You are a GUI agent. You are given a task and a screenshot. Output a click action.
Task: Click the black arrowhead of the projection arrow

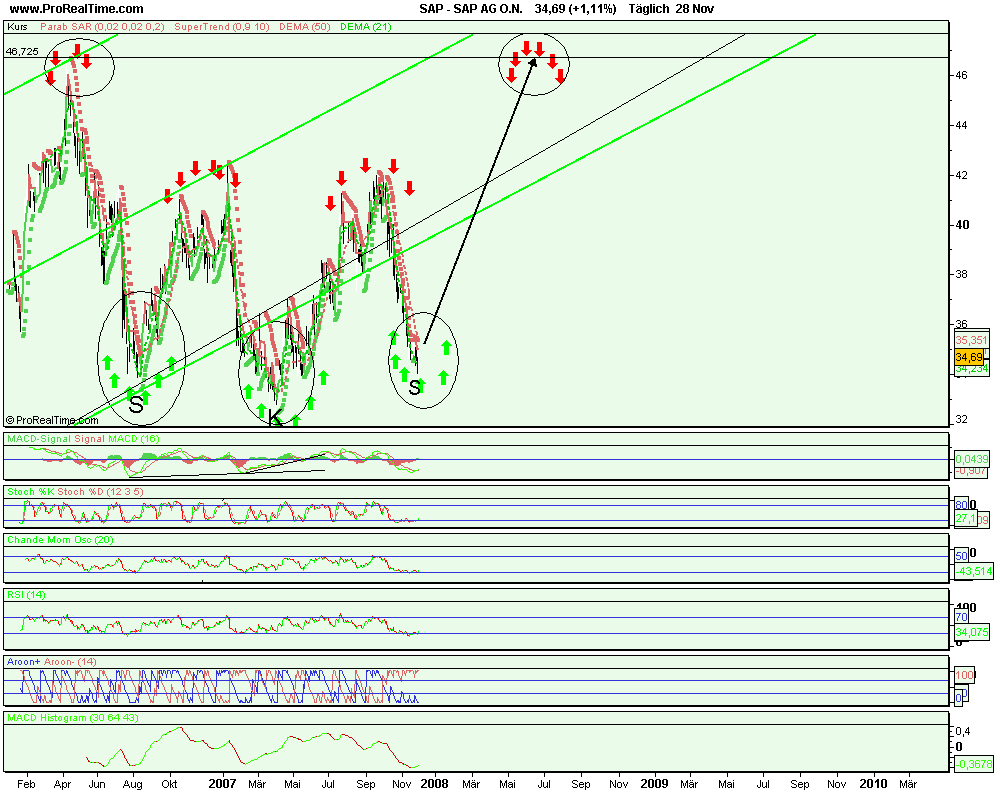pos(533,62)
